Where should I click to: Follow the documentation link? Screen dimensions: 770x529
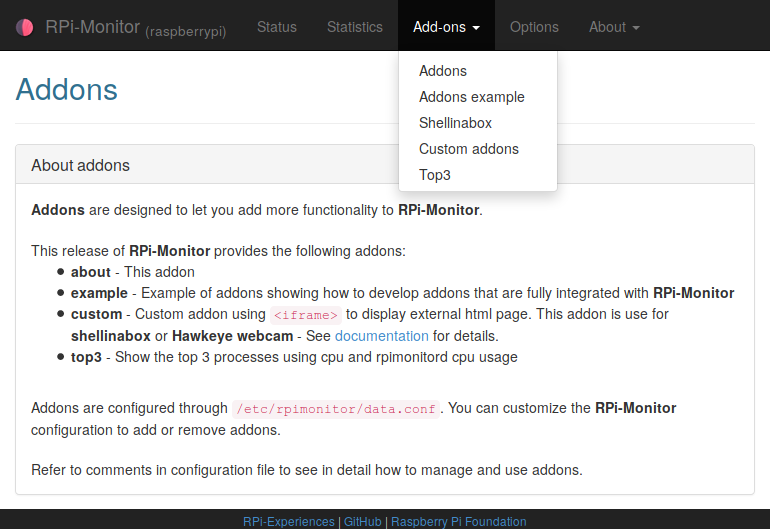point(382,336)
